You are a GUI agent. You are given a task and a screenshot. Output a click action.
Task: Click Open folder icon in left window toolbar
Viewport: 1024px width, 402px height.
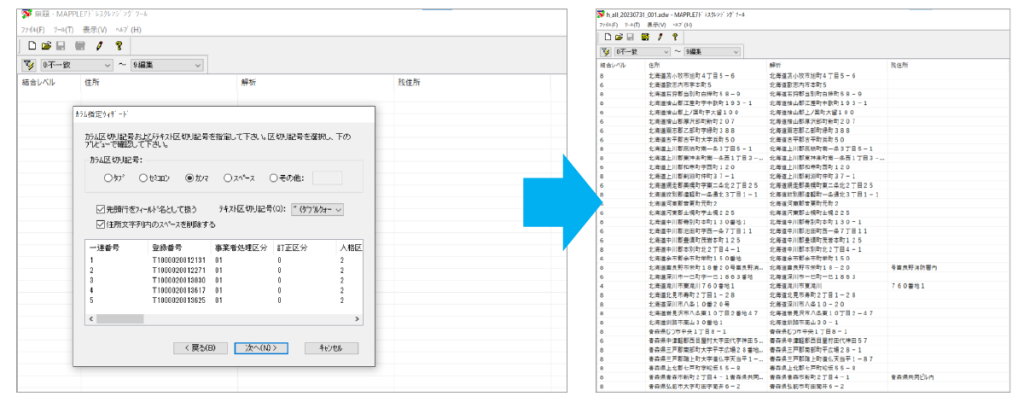coord(48,46)
